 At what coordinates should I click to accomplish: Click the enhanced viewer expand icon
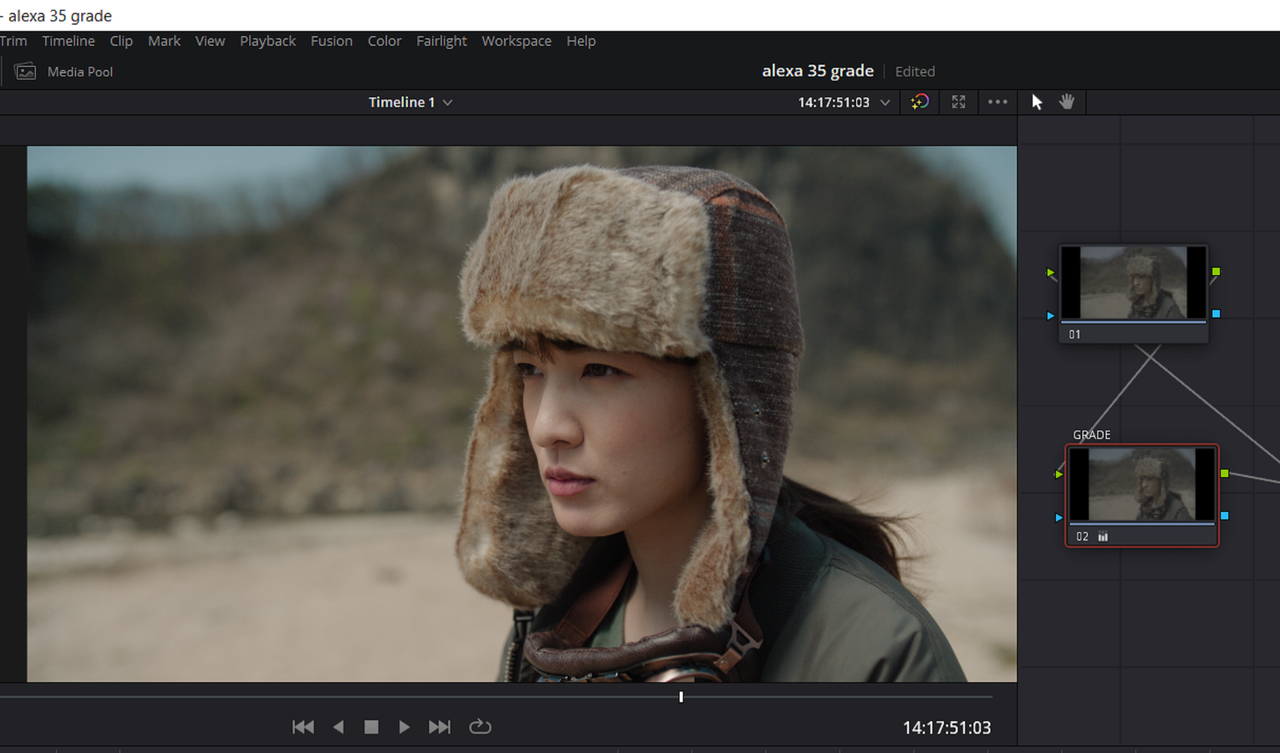[958, 102]
